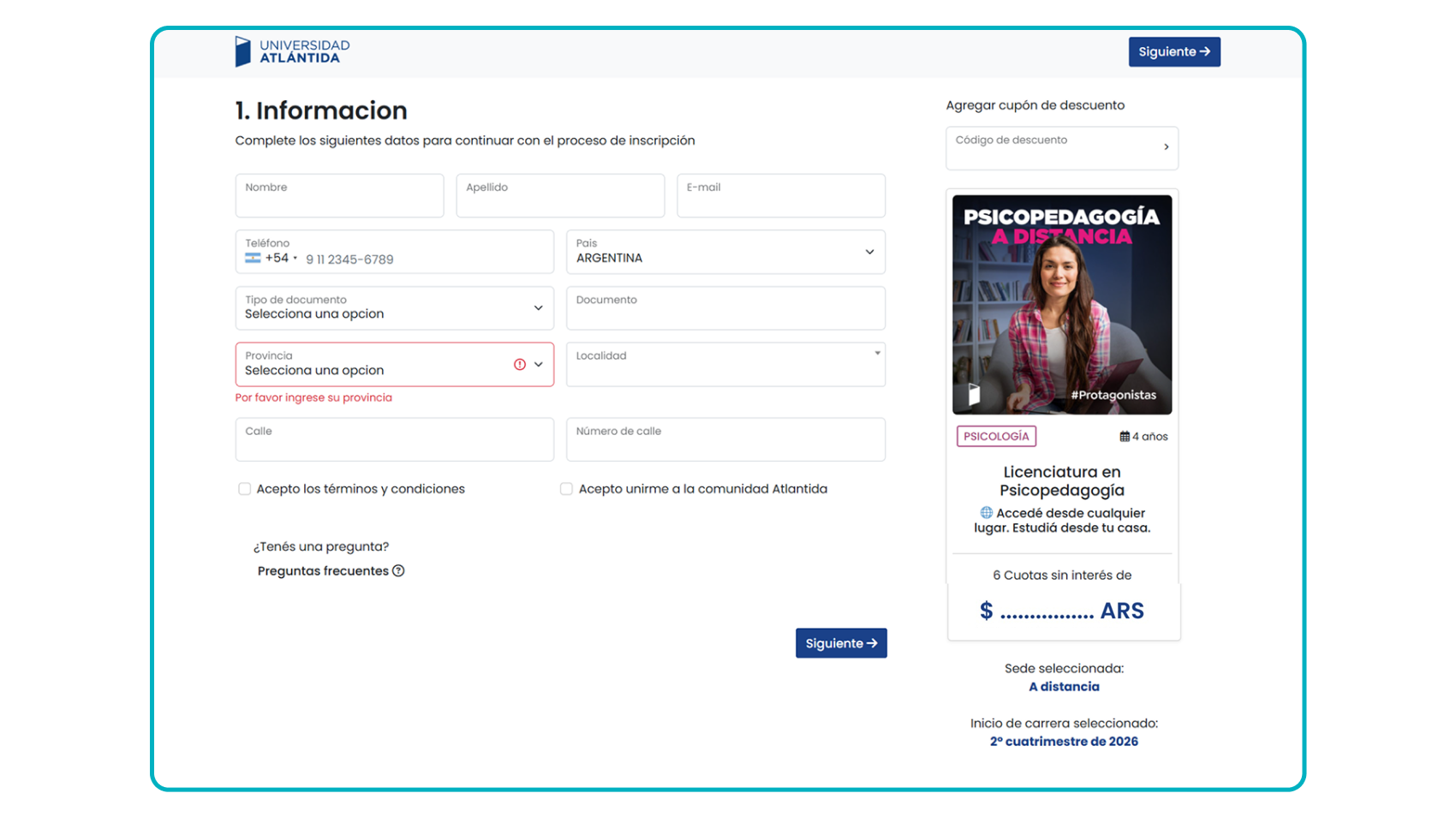Click the 'Agregar cupón de descuento' label
This screenshot has width=1456, height=817.
point(1035,105)
